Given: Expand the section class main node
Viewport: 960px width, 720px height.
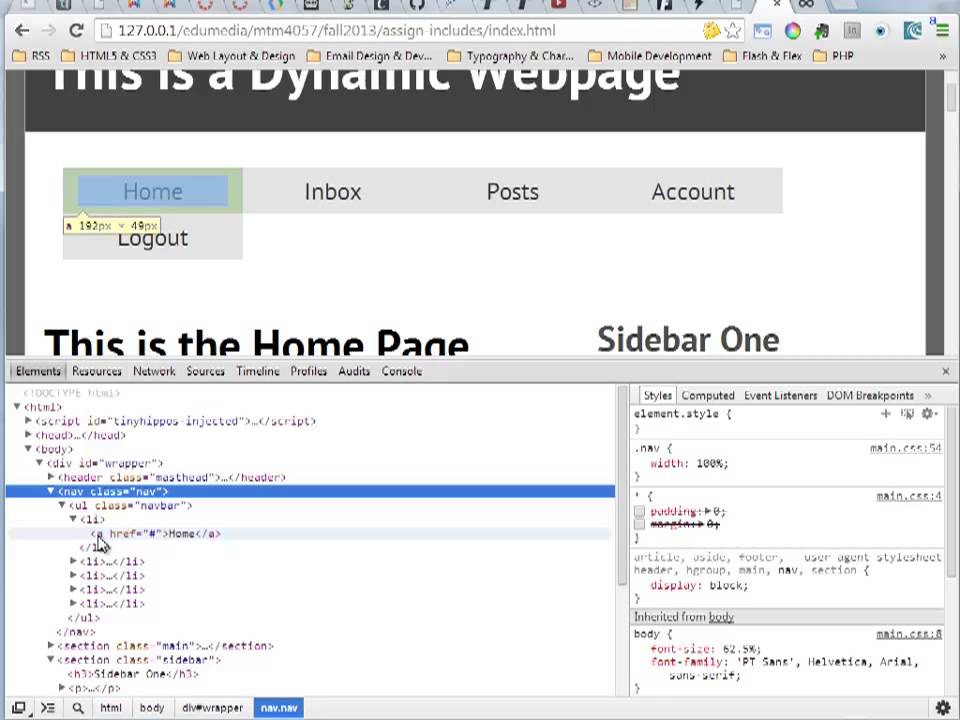Looking at the screenshot, I should 51,645.
